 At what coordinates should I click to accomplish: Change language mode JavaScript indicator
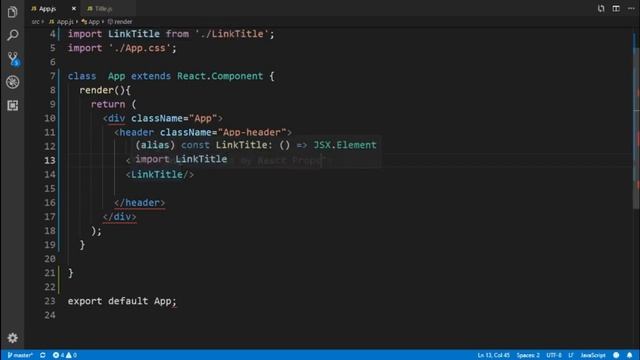(x=593, y=355)
